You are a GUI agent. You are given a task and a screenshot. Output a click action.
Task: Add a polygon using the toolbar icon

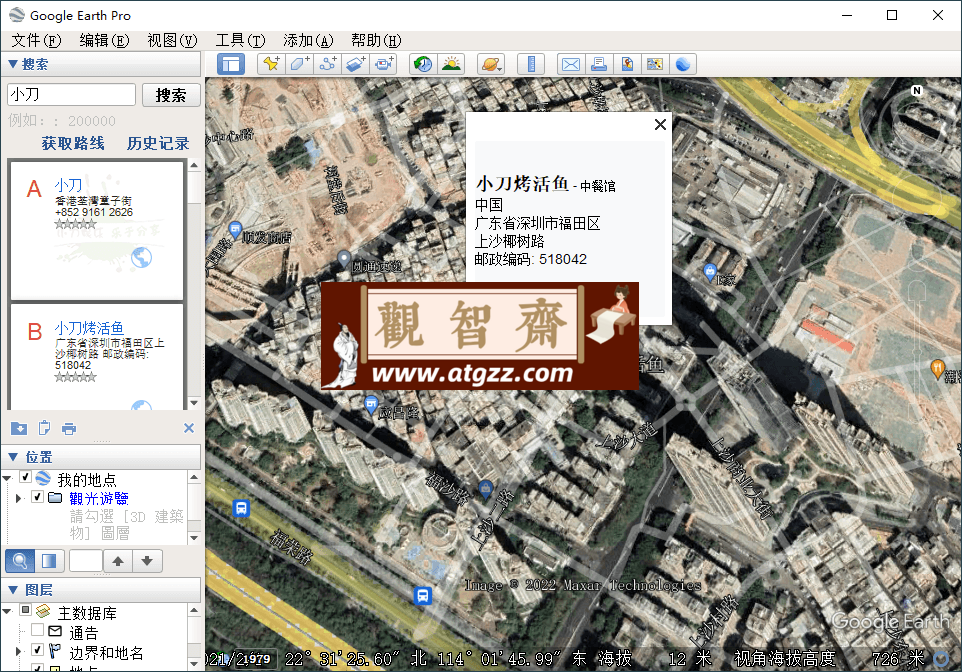point(299,64)
